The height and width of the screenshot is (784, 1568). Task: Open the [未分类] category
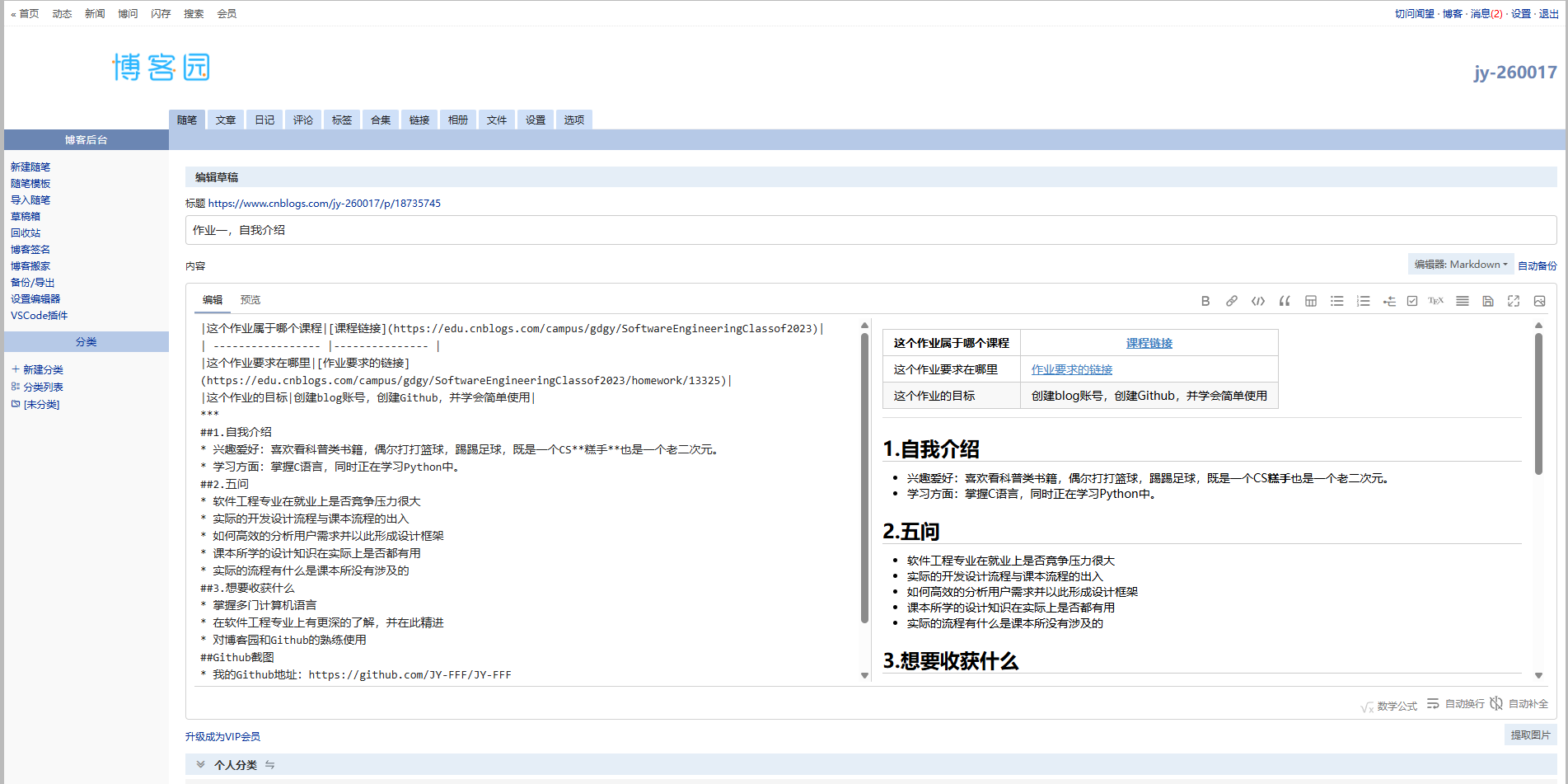point(35,405)
